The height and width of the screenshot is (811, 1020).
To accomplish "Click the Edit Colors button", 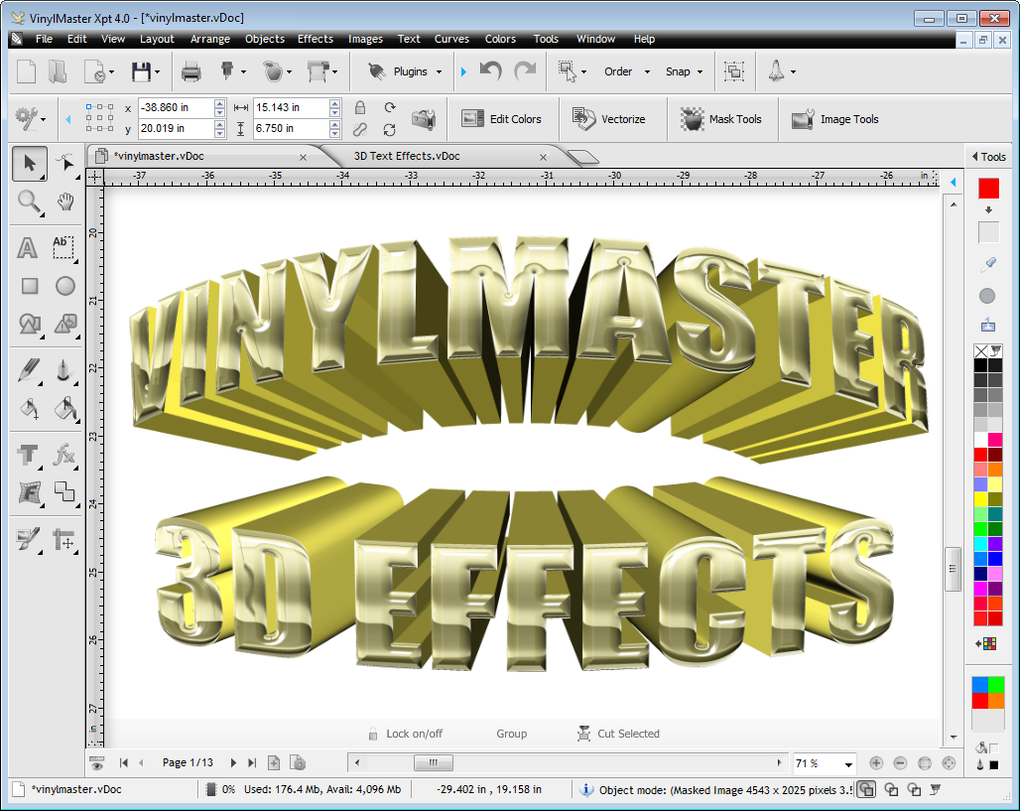I will [x=502, y=119].
